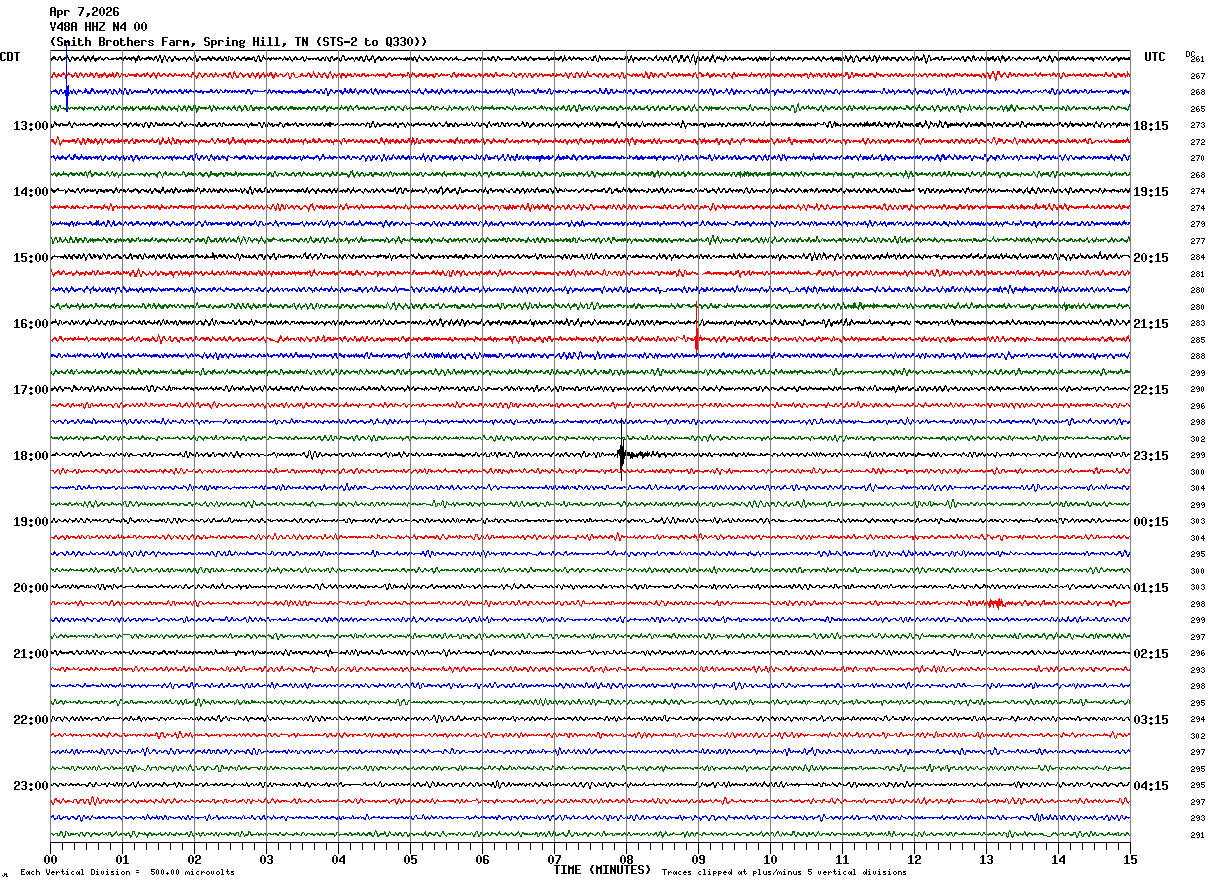This screenshot has width=1210, height=886.
Task: Click the 22:00 CDT time label
Action: (x=31, y=720)
